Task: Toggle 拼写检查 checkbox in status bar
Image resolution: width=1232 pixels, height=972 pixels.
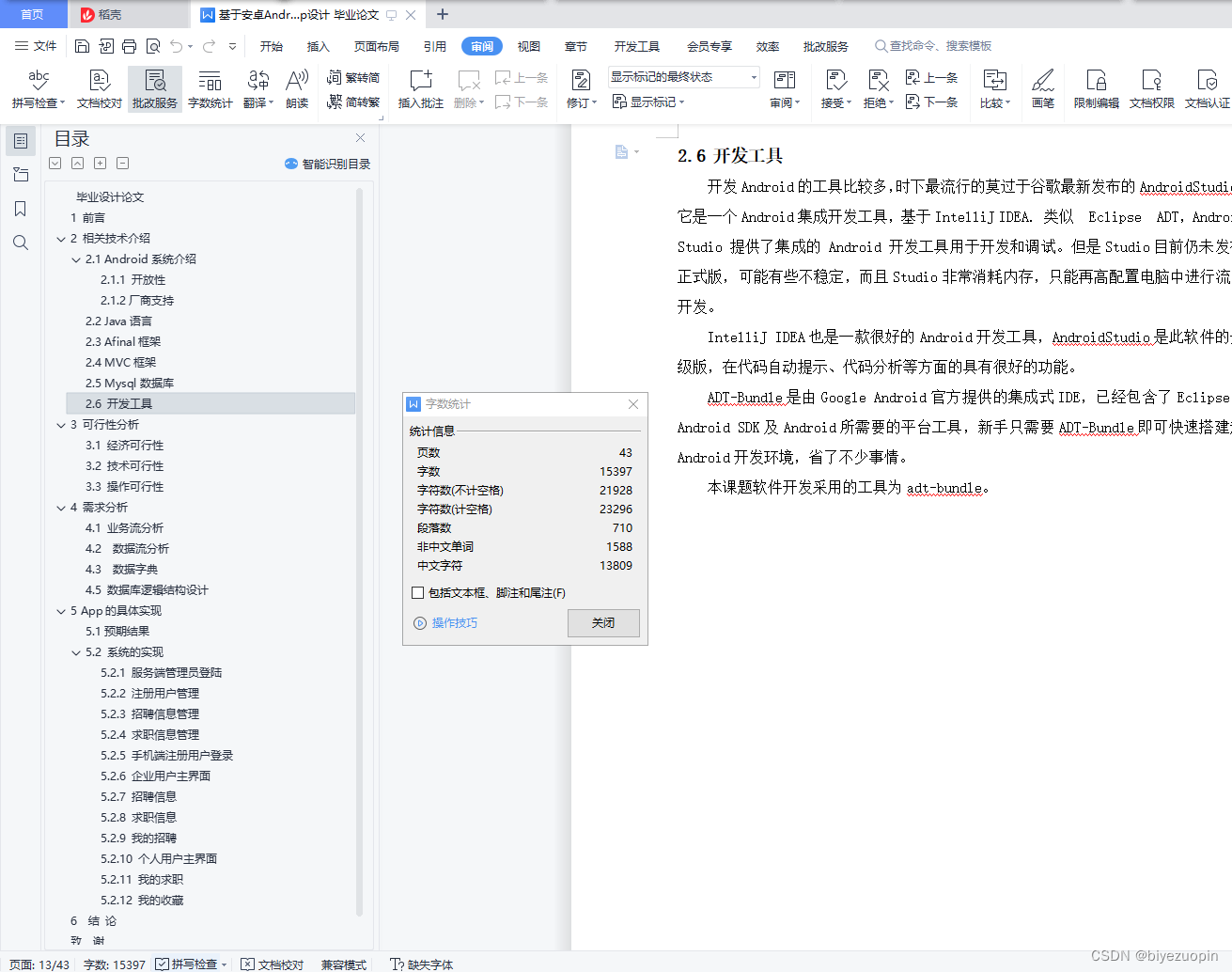Action: [163, 964]
